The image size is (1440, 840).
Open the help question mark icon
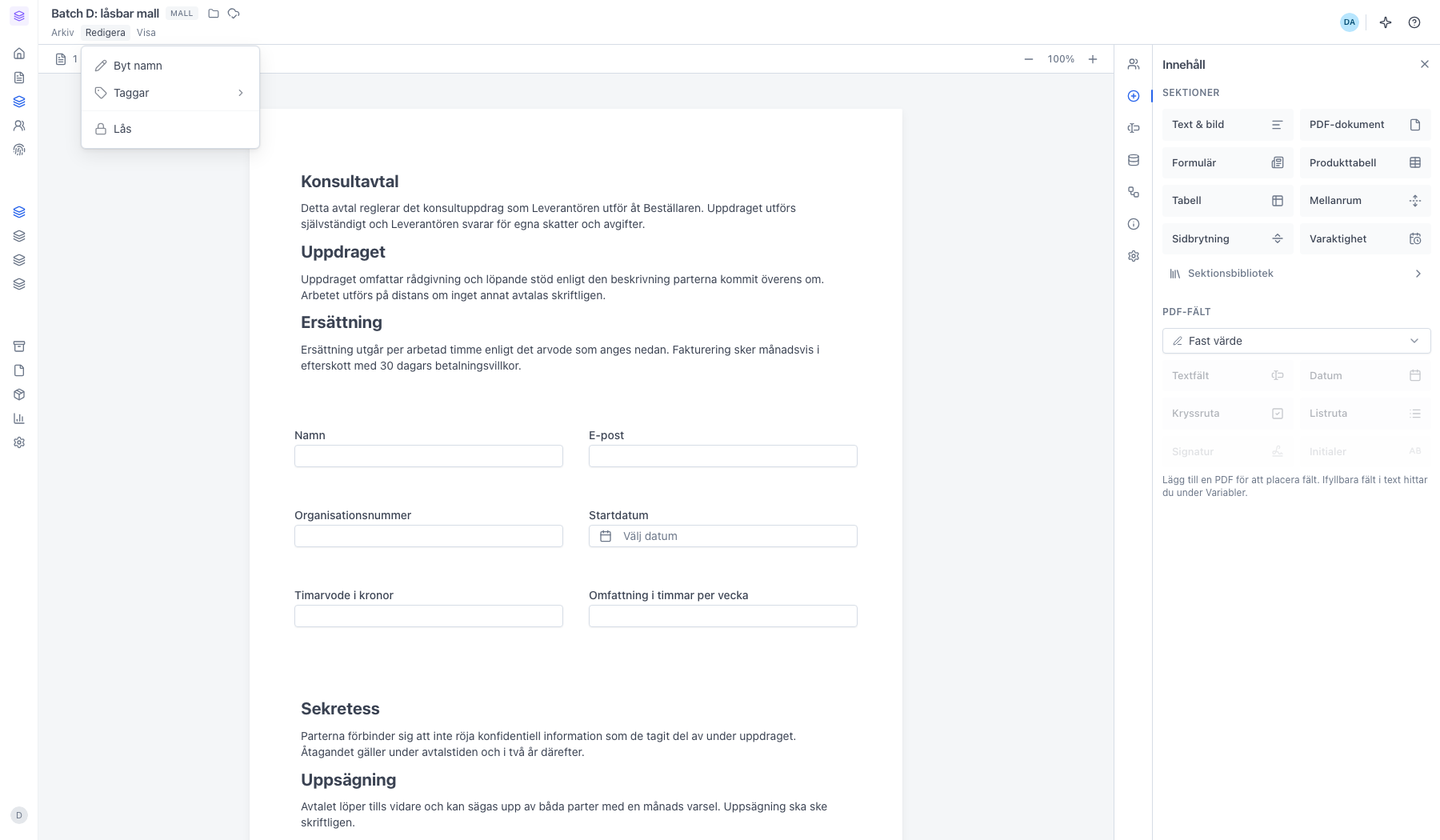point(1414,22)
